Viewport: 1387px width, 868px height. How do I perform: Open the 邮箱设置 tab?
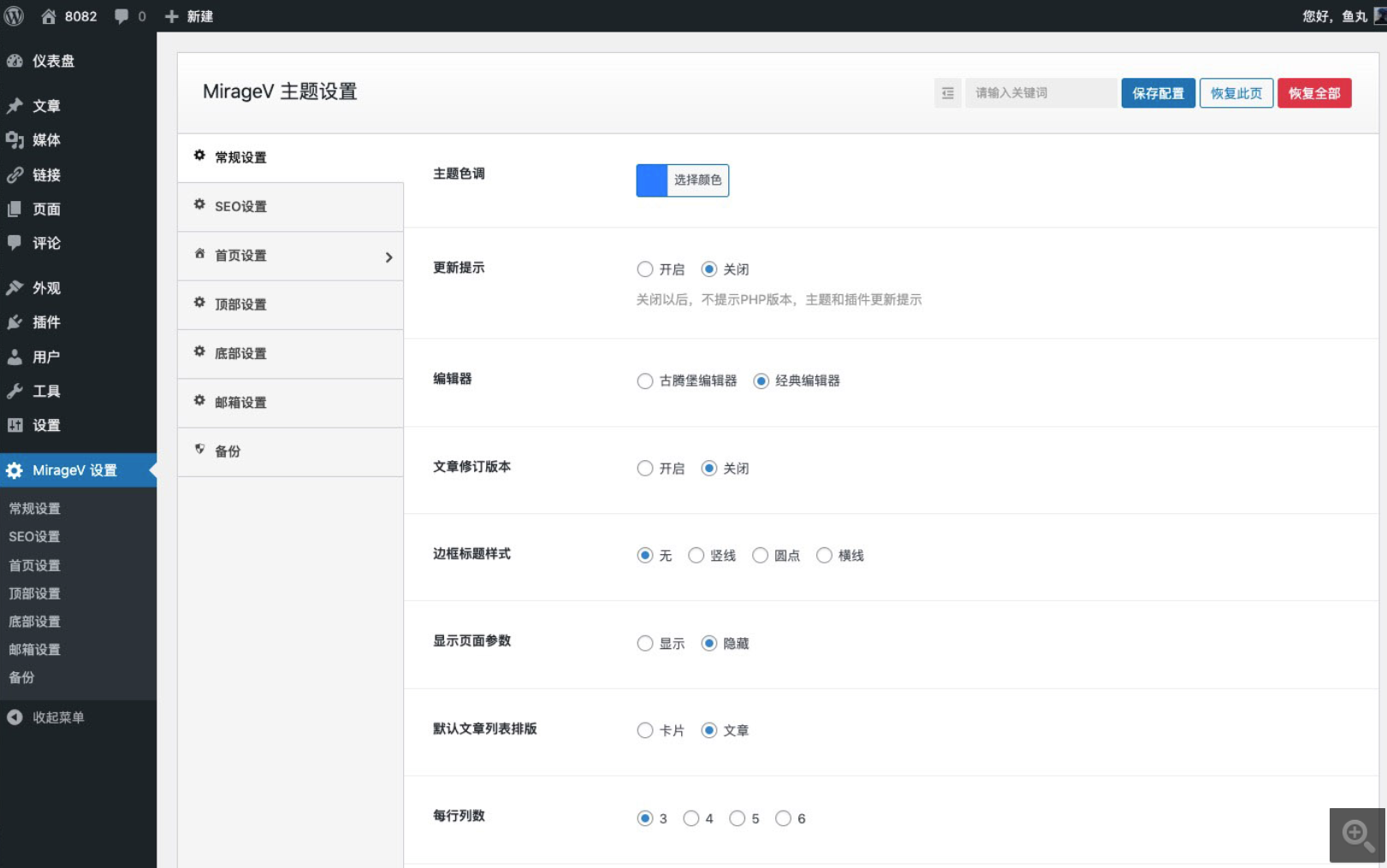click(x=290, y=403)
